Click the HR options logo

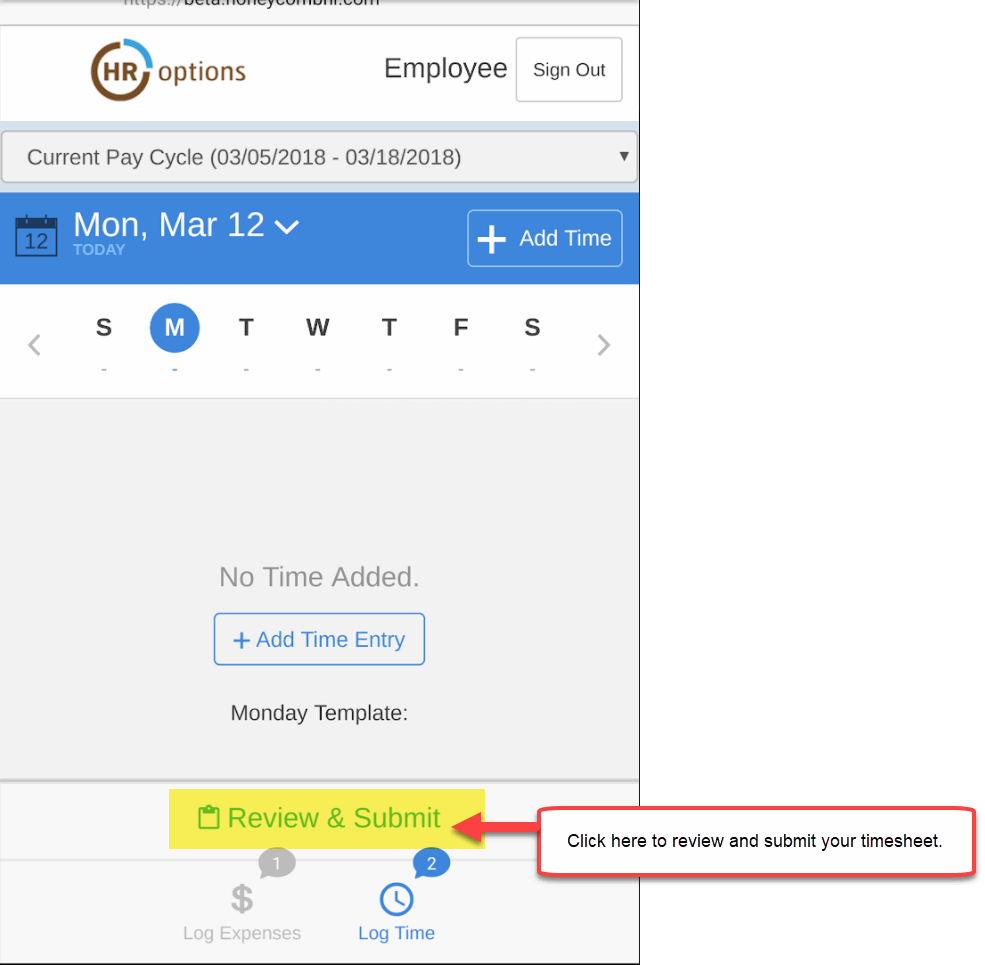click(x=168, y=71)
